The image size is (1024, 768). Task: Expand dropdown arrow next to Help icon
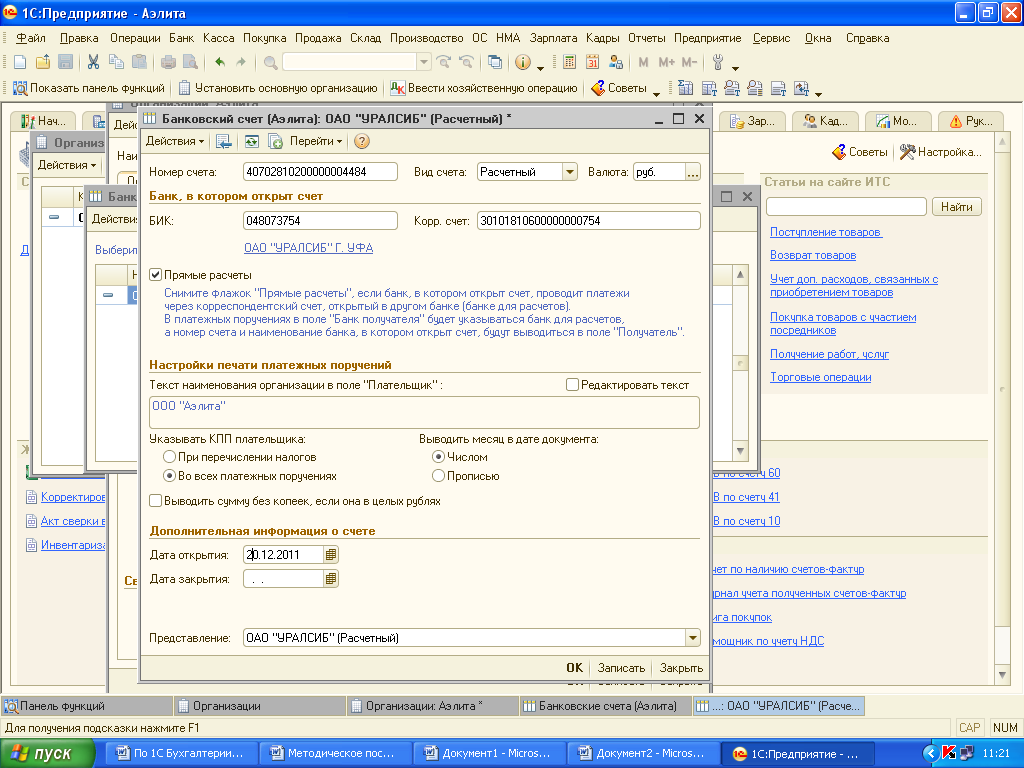tap(540, 66)
